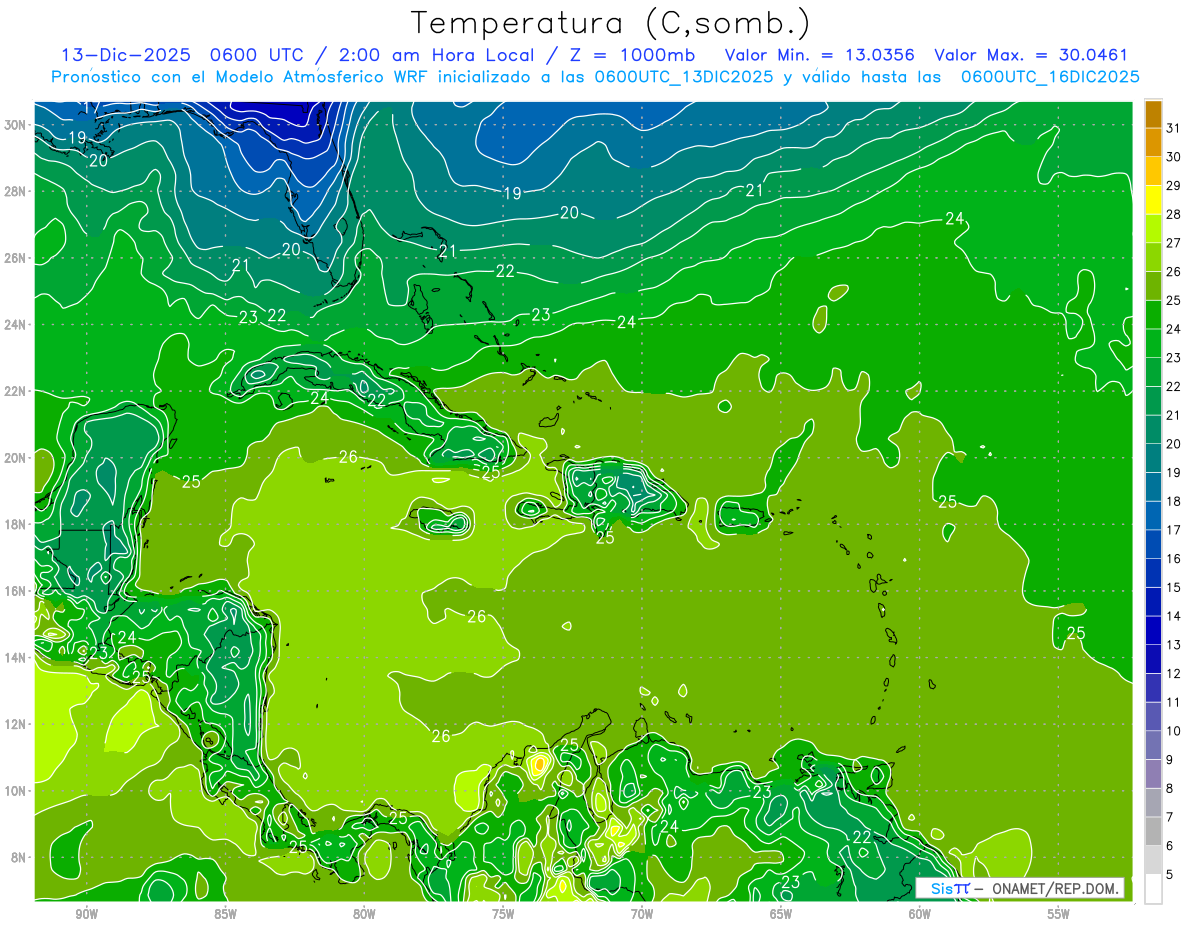Click the legend scale value 27
This screenshot has width=1200, height=927.
(x=1173, y=243)
